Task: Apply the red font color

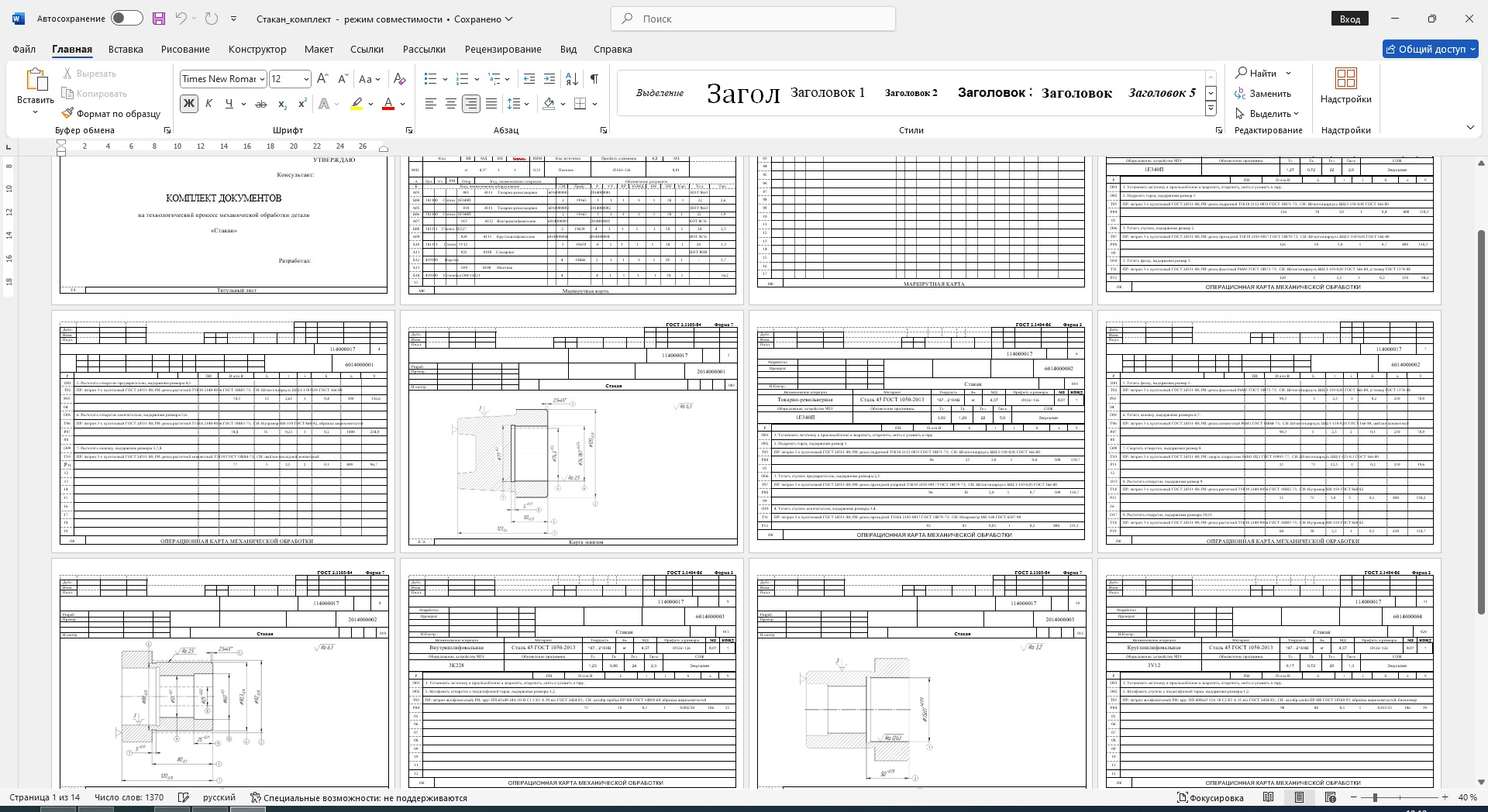Action: click(x=389, y=103)
